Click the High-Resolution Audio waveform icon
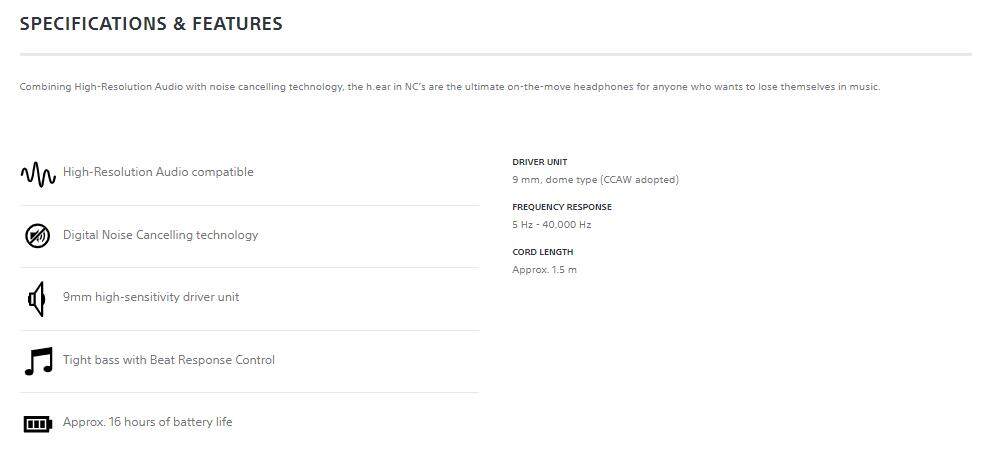This screenshot has height=449, width=991. click(x=38, y=174)
